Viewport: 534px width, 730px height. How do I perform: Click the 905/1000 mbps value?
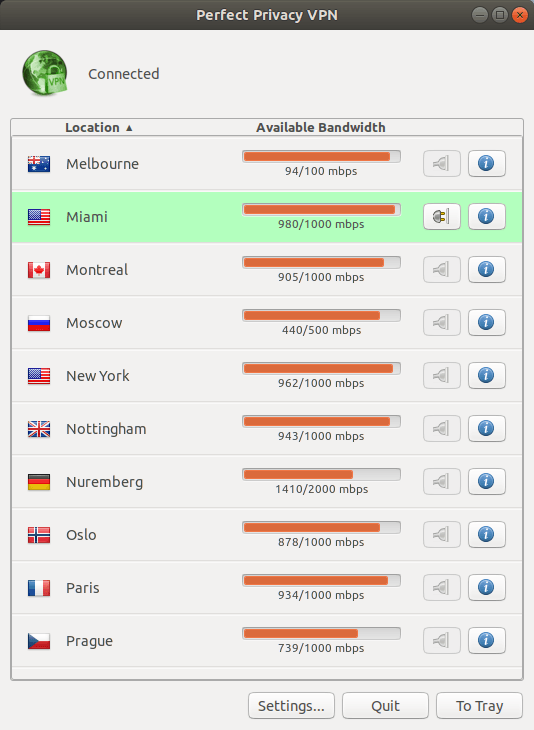click(x=321, y=277)
